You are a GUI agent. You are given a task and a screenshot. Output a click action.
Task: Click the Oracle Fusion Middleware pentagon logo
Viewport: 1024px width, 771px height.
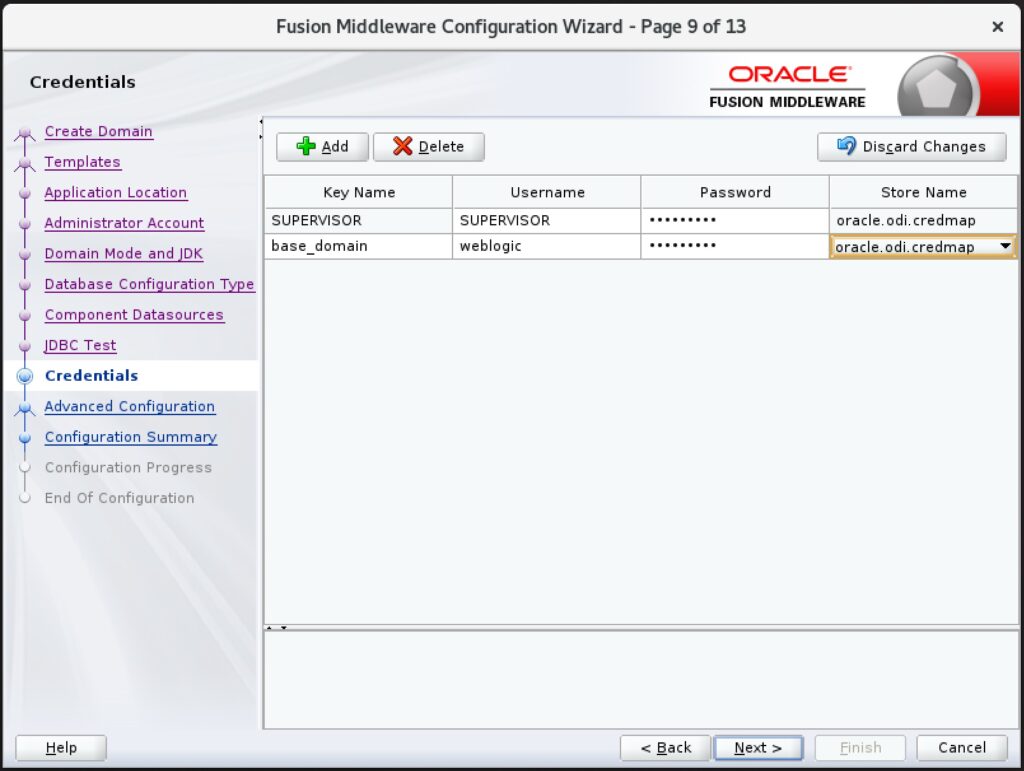[x=936, y=89]
